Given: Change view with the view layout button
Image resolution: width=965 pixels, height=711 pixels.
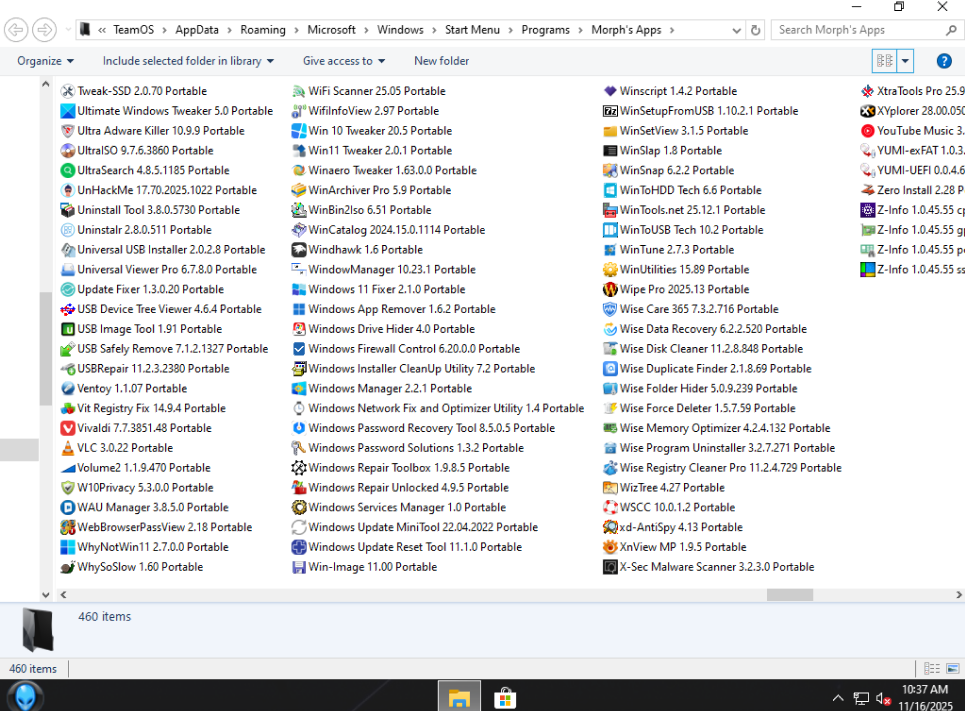Looking at the screenshot, I should pyautogui.click(x=885, y=61).
